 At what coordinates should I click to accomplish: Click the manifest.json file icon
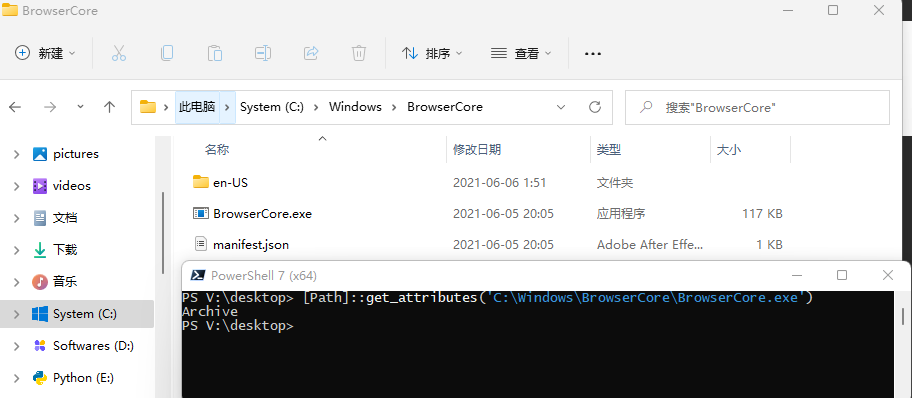201,244
